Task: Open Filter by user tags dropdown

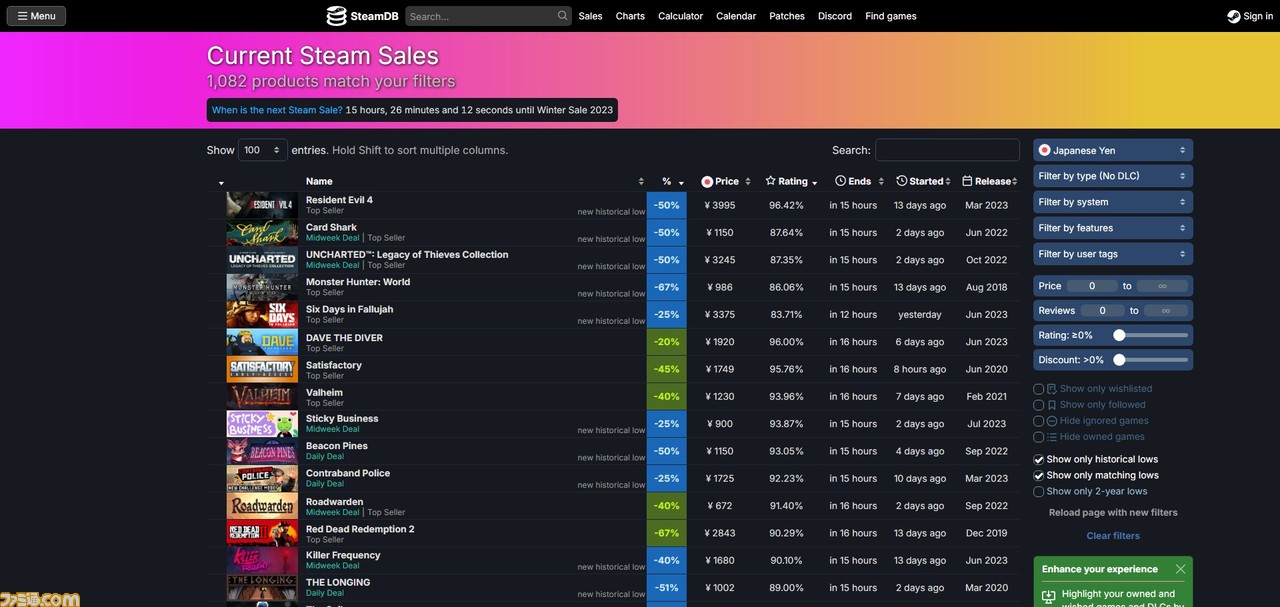Action: click(x=1113, y=254)
